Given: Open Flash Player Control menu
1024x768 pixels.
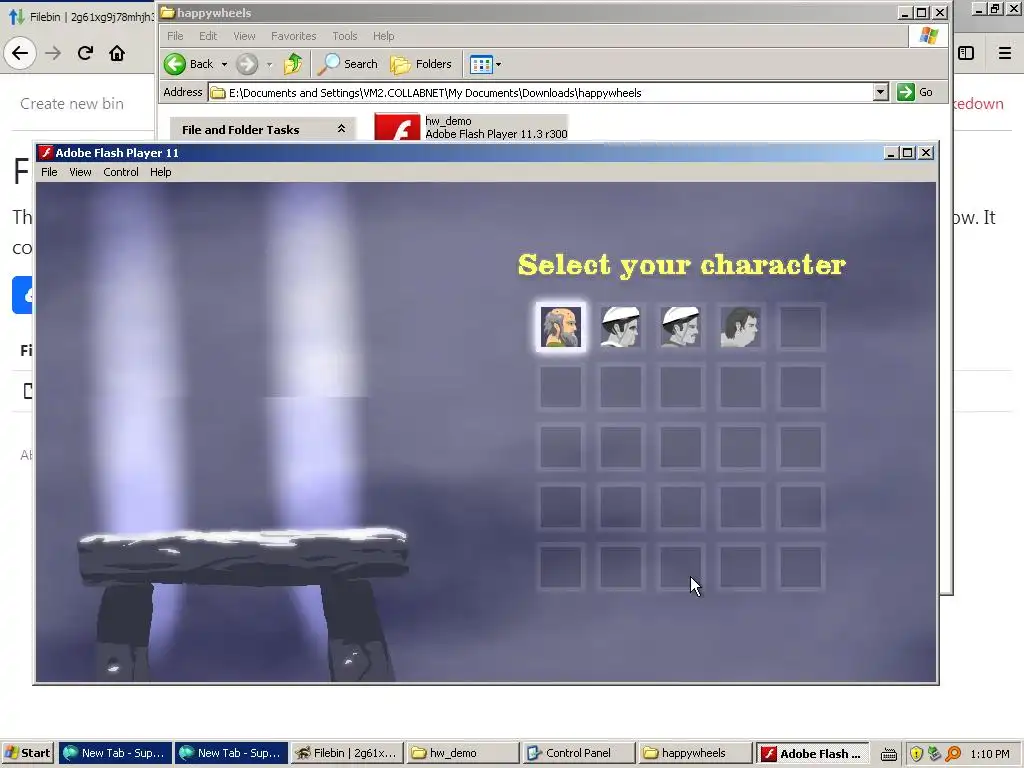Looking at the screenshot, I should (x=121, y=172).
